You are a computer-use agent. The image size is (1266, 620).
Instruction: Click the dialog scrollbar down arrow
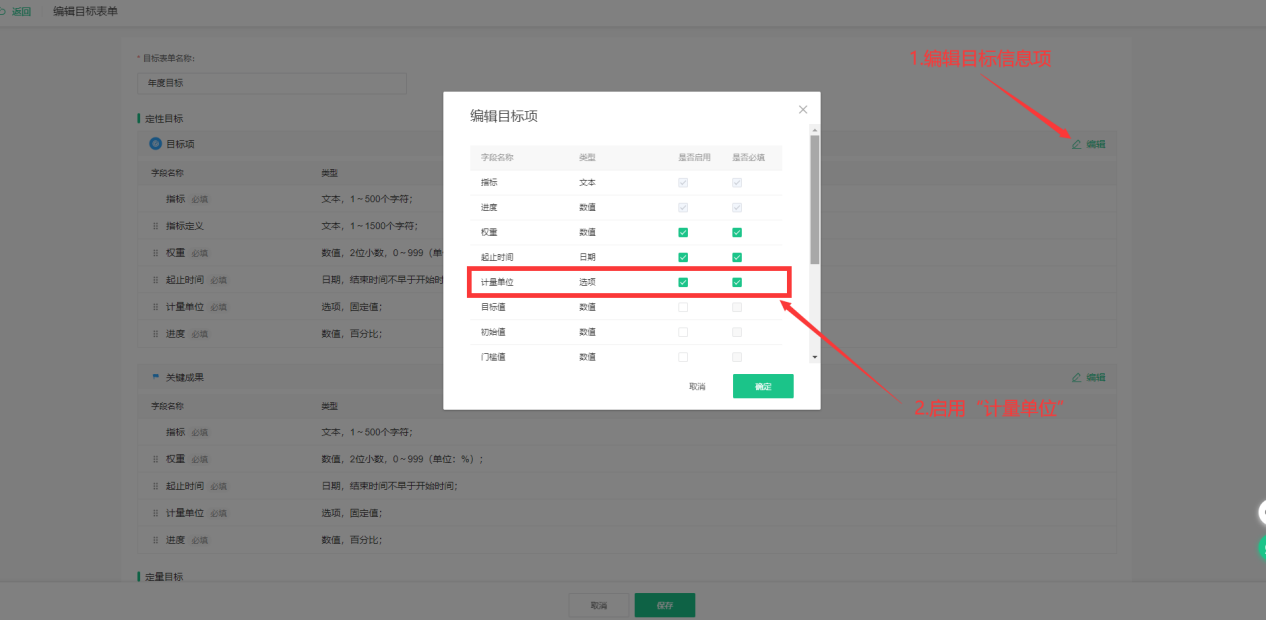tap(814, 356)
